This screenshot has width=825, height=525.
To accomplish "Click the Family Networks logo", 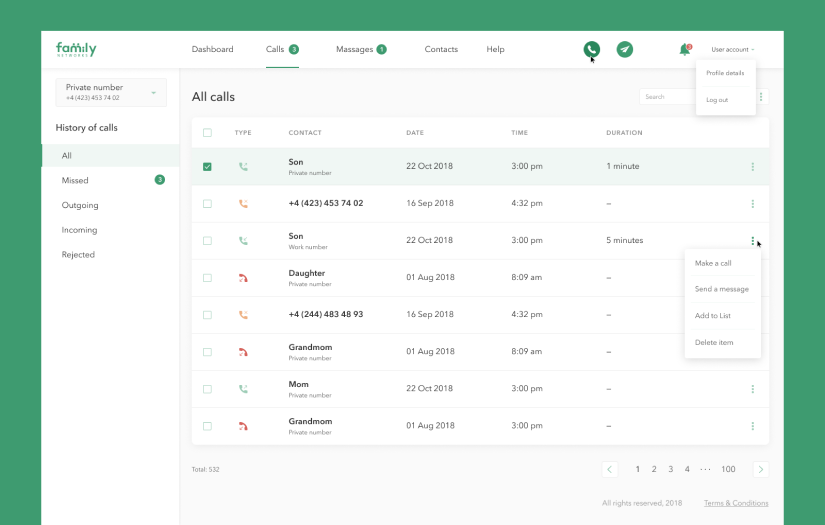I will [76, 49].
